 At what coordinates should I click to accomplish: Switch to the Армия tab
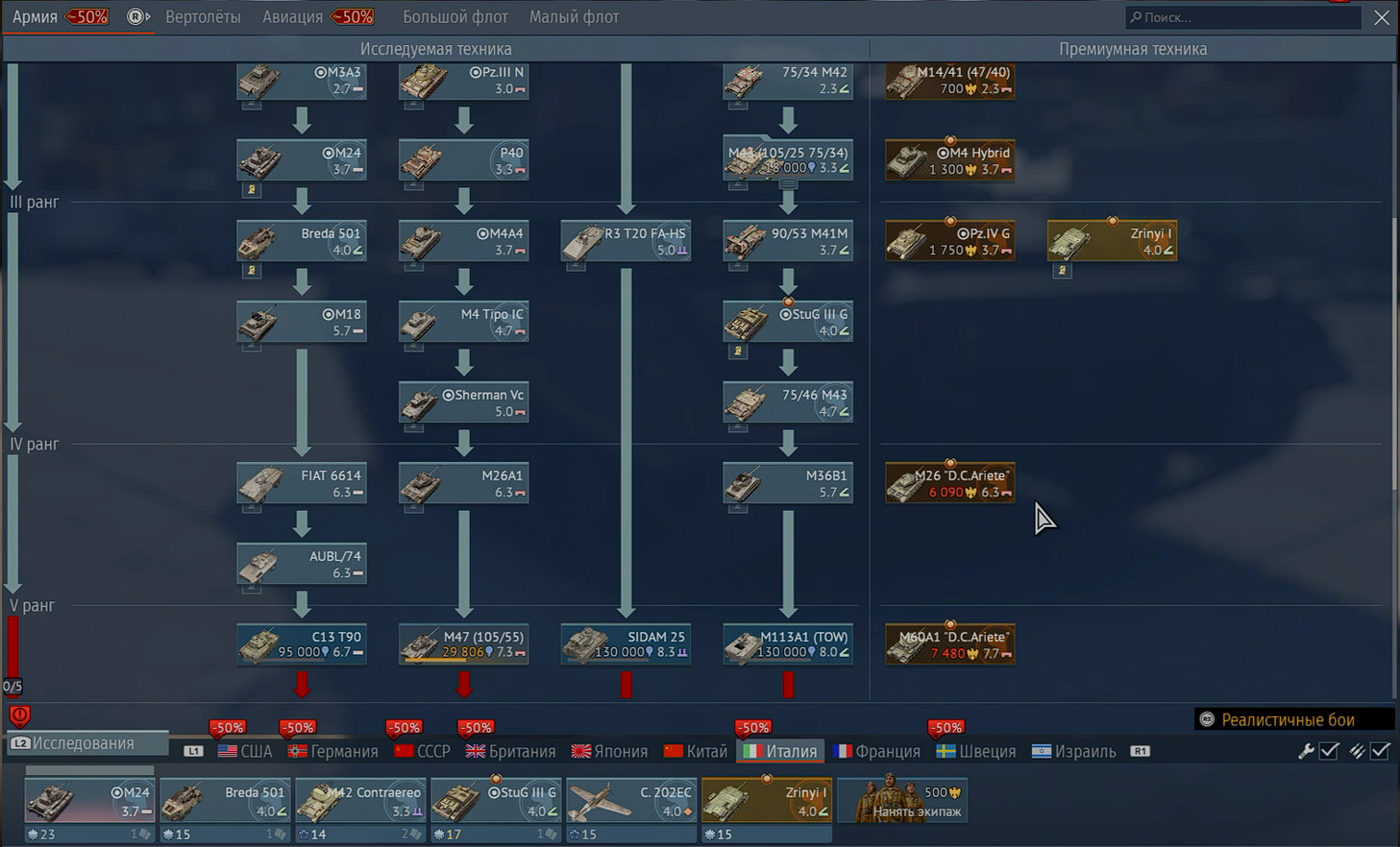click(36, 16)
